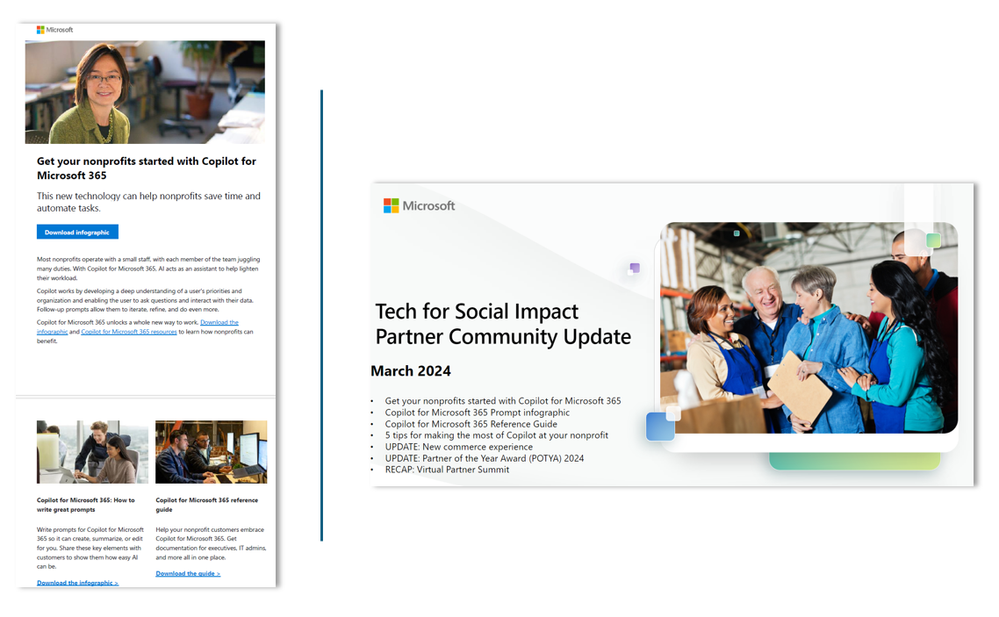
Task: Click bullet 'Copilot for Microsoft 365 Reference Guide'
Action: coord(470,424)
